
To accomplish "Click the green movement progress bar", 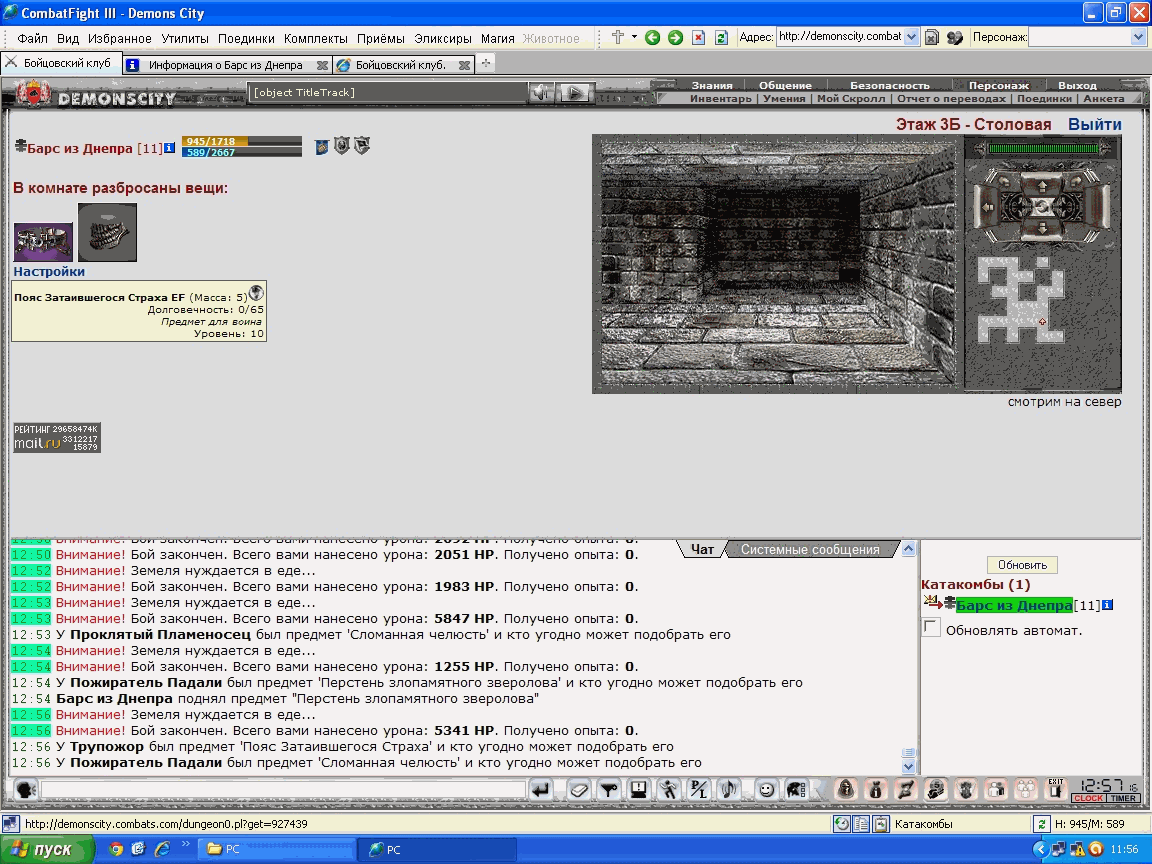I will (1043, 148).
